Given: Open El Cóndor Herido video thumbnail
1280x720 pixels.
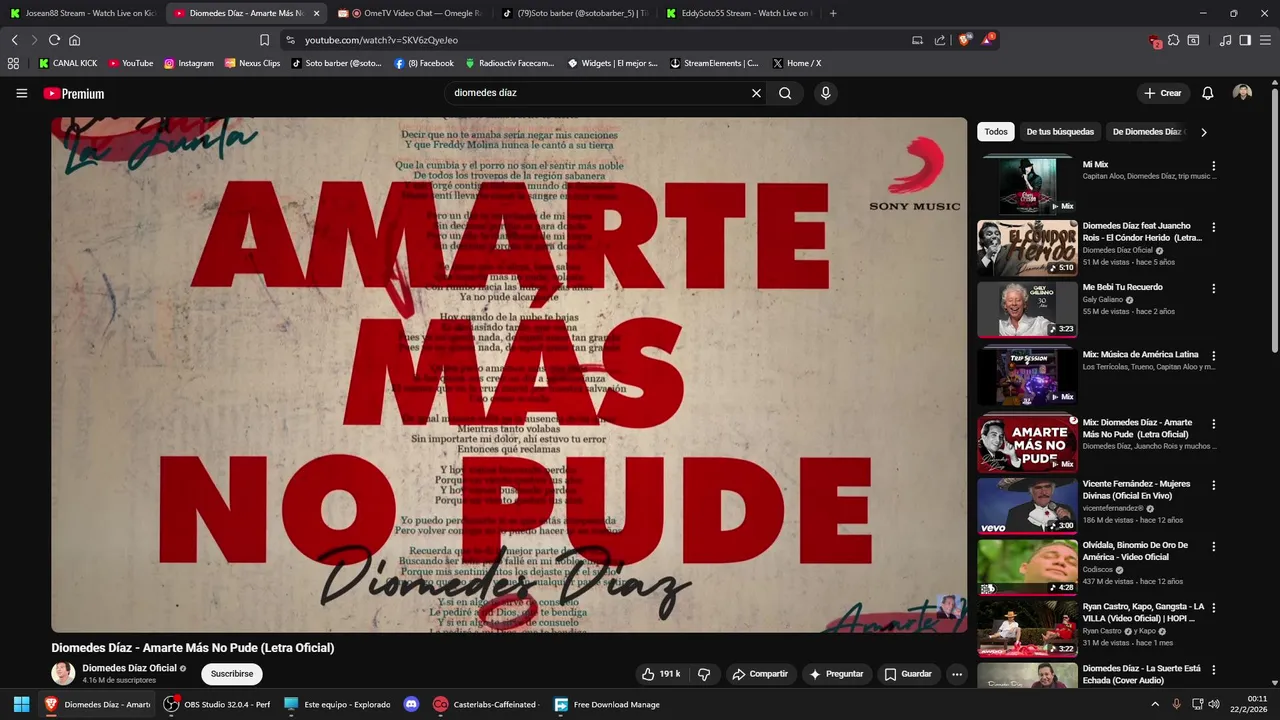Looking at the screenshot, I should pos(1027,248).
